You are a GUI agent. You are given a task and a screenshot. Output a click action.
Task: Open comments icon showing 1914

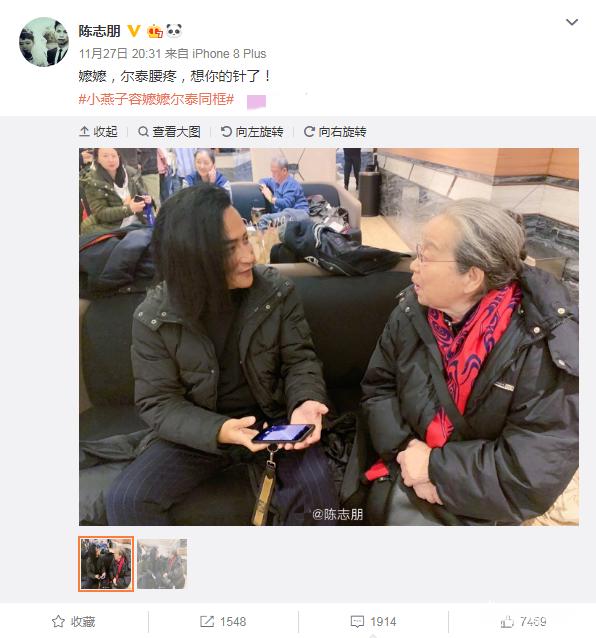tap(357, 622)
